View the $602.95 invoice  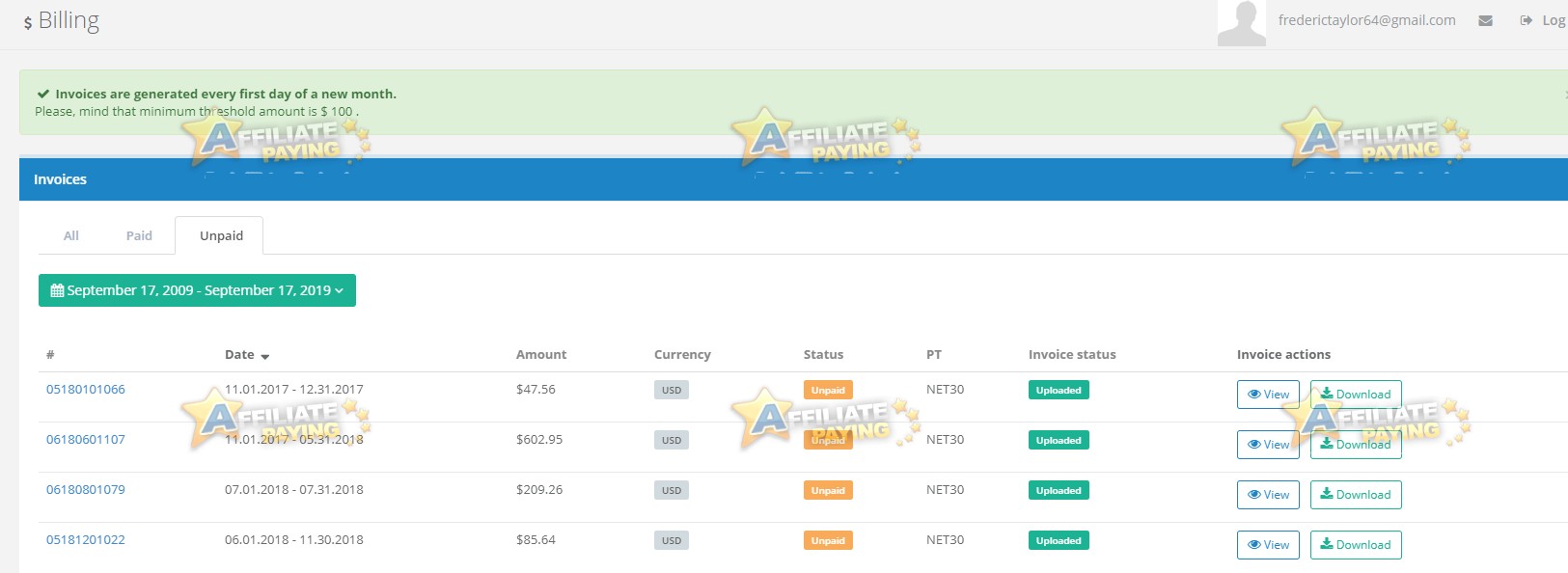click(x=1268, y=445)
